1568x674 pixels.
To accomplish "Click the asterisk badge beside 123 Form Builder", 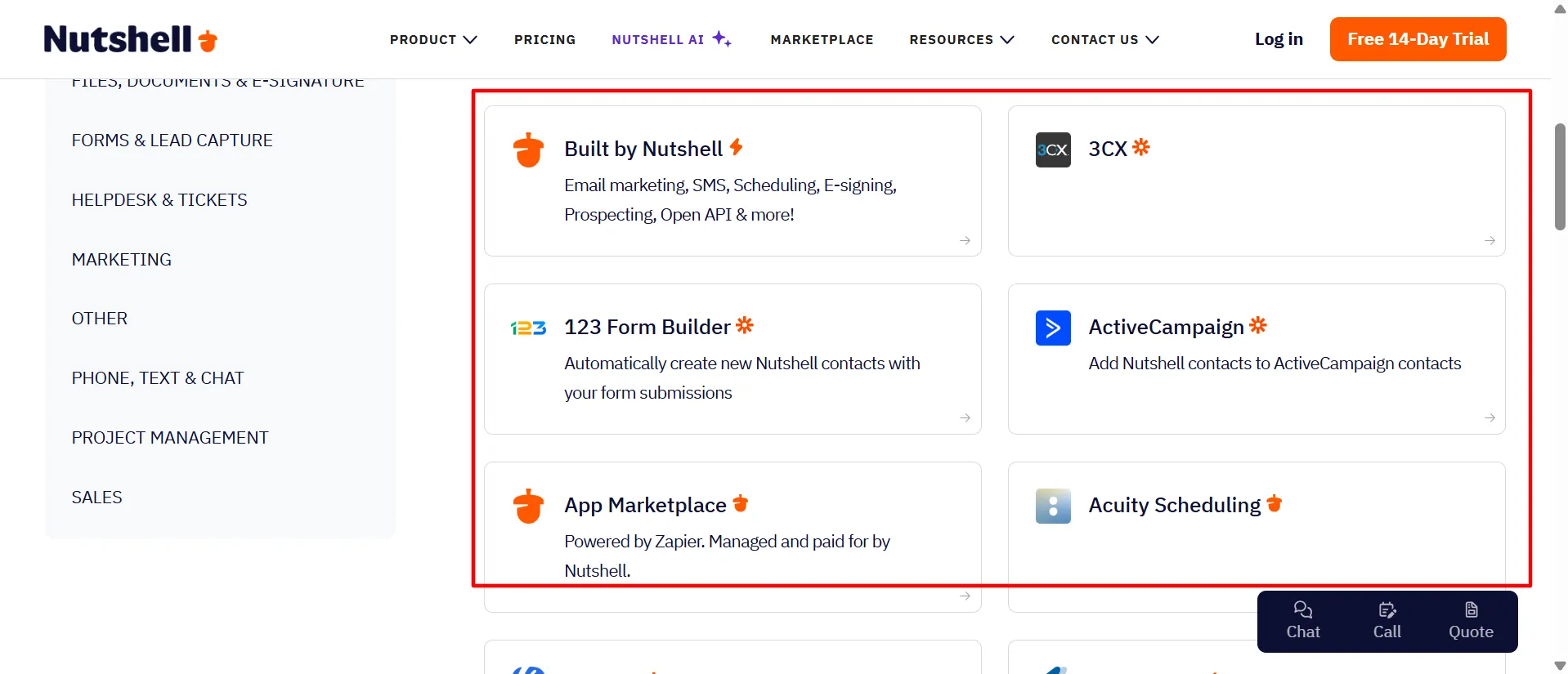I will 745,325.
